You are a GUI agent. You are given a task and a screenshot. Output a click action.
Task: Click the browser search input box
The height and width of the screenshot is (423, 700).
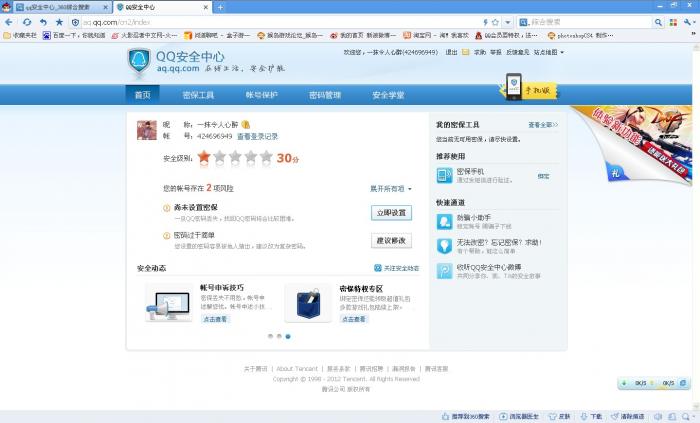(x=590, y=22)
